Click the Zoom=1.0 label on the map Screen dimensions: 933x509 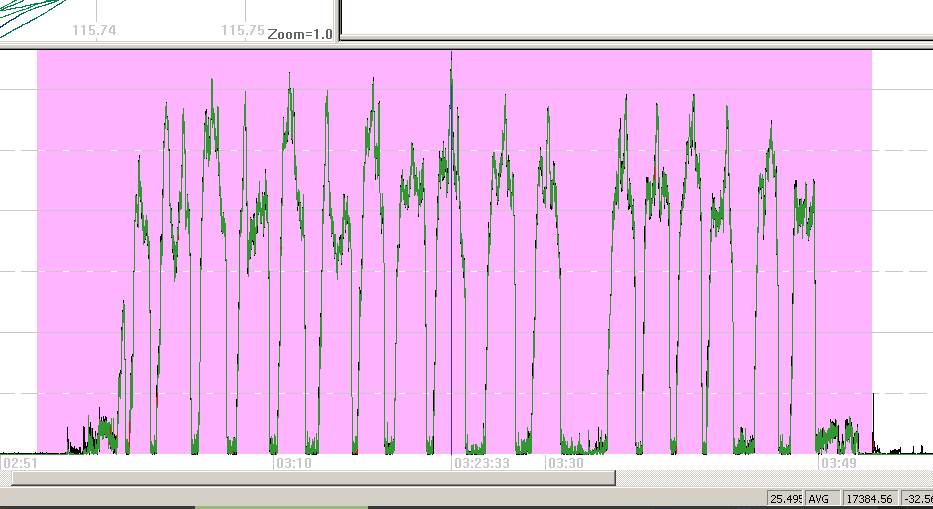pyautogui.click(x=300, y=33)
